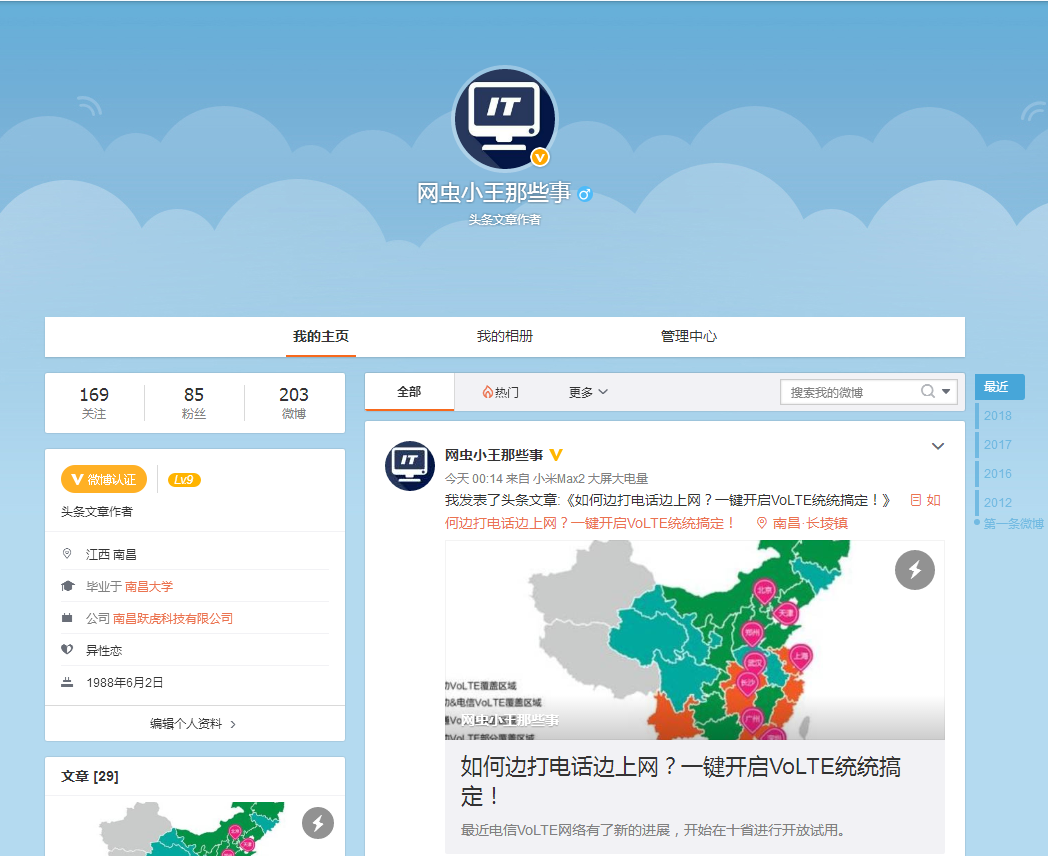Click the magnifier icon in the weibo search box

point(929,392)
